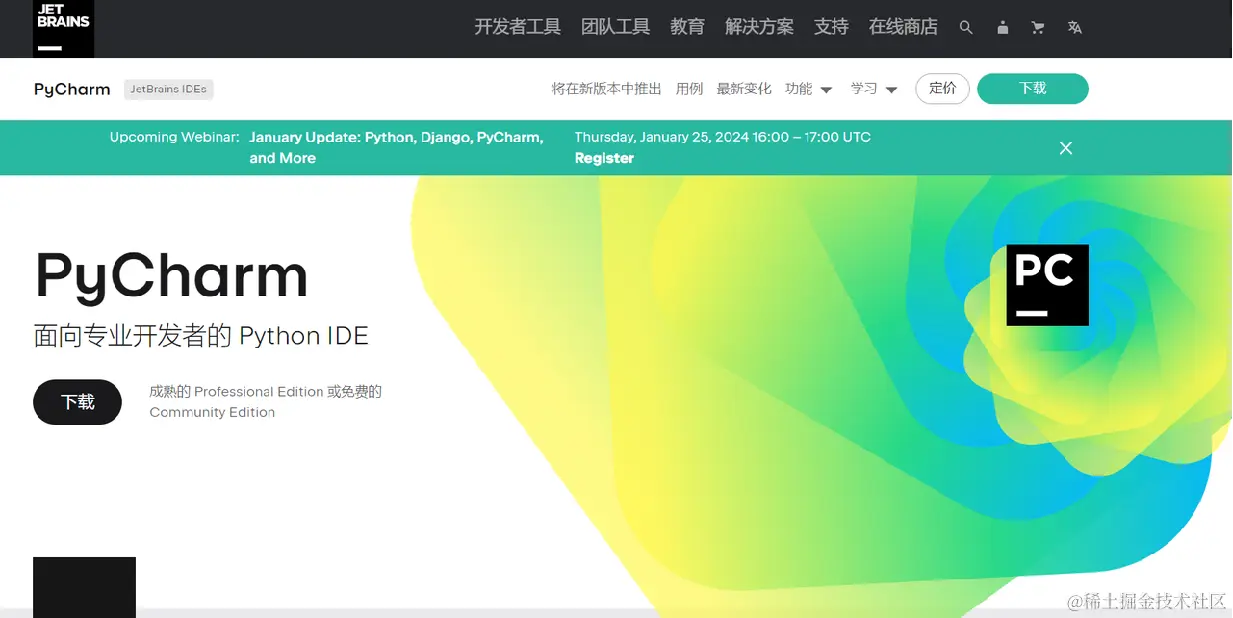Click the Community Edition text
The image size is (1233, 618).
(x=212, y=412)
